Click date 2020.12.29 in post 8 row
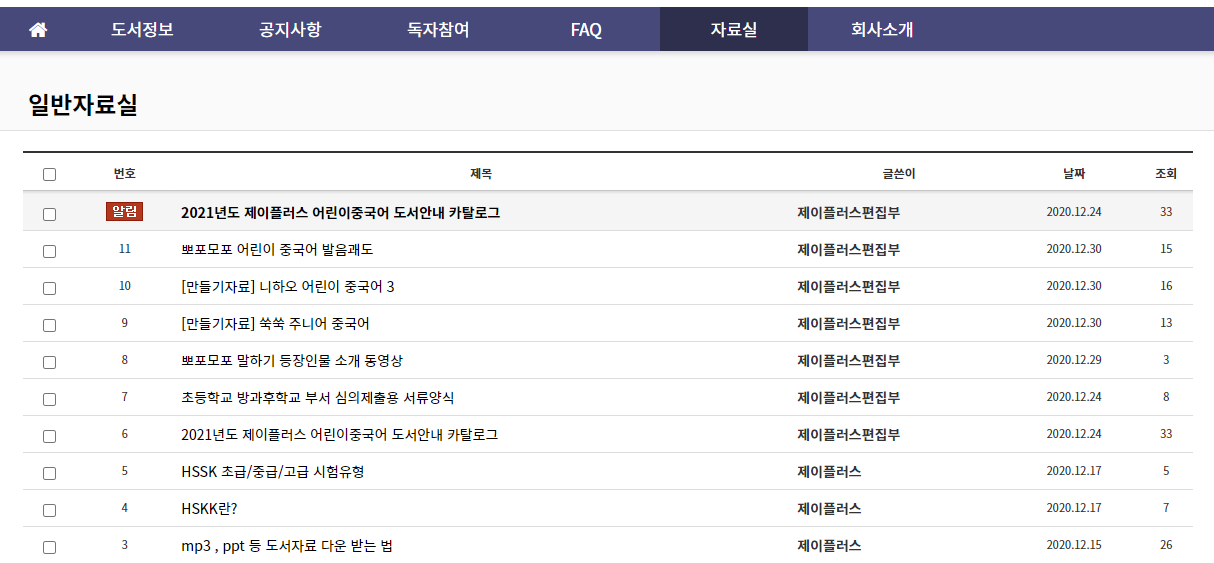 pyautogui.click(x=1074, y=360)
